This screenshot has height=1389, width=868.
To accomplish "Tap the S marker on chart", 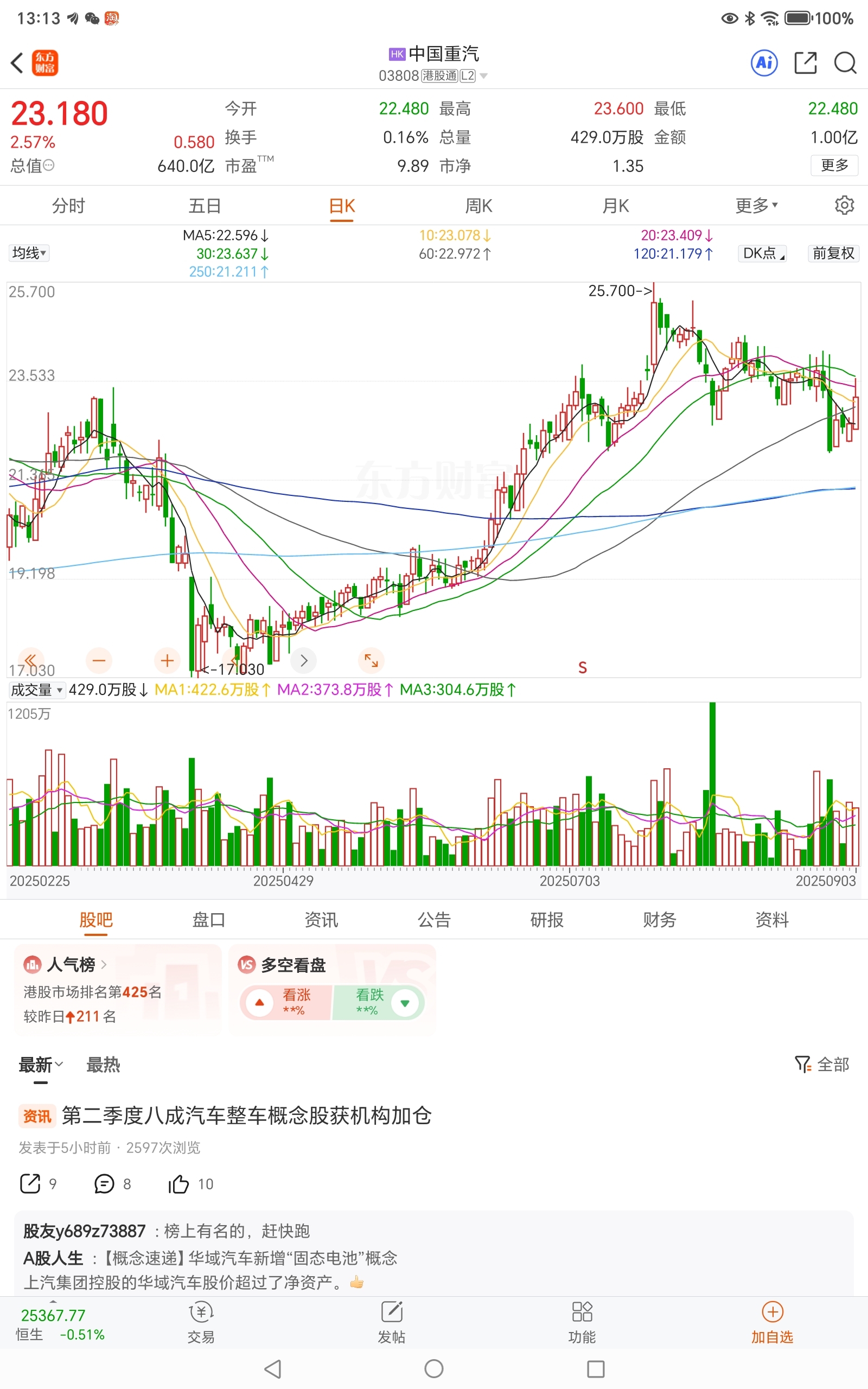I will pyautogui.click(x=582, y=667).
